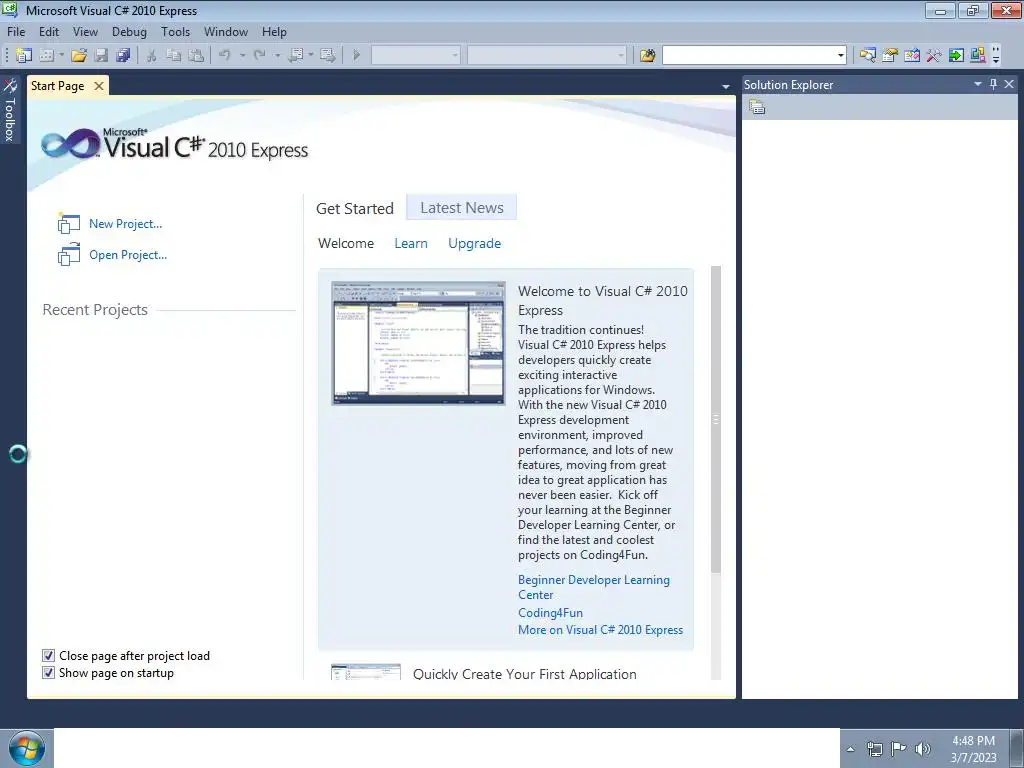Click the Properties icon inside Solution Explorer
This screenshot has height=768, width=1024.
tap(757, 107)
